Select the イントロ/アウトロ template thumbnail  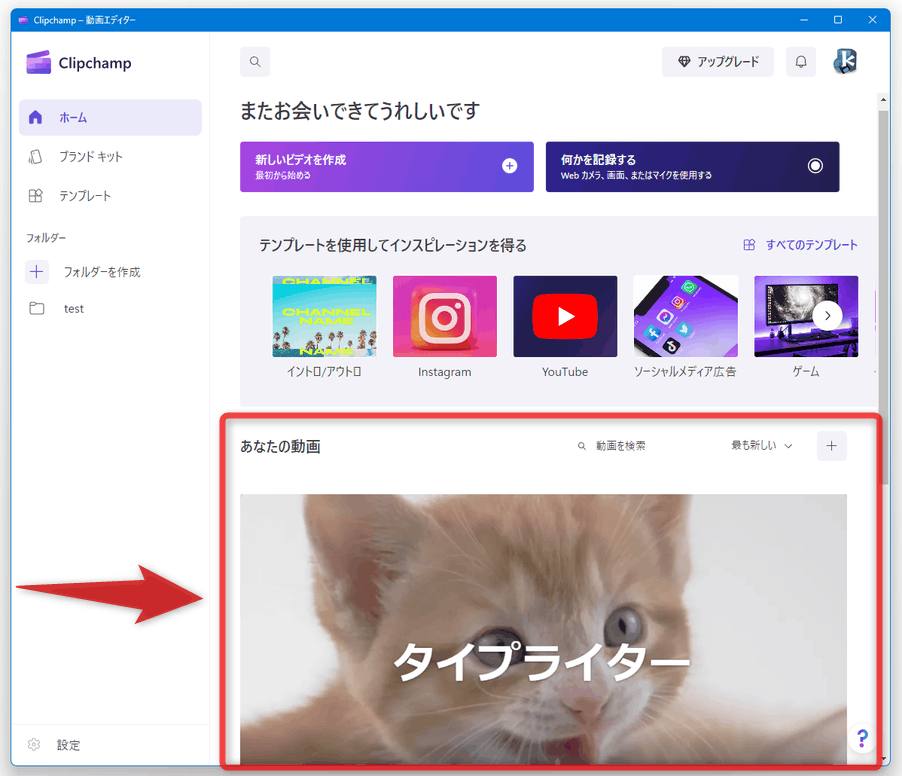pos(324,316)
